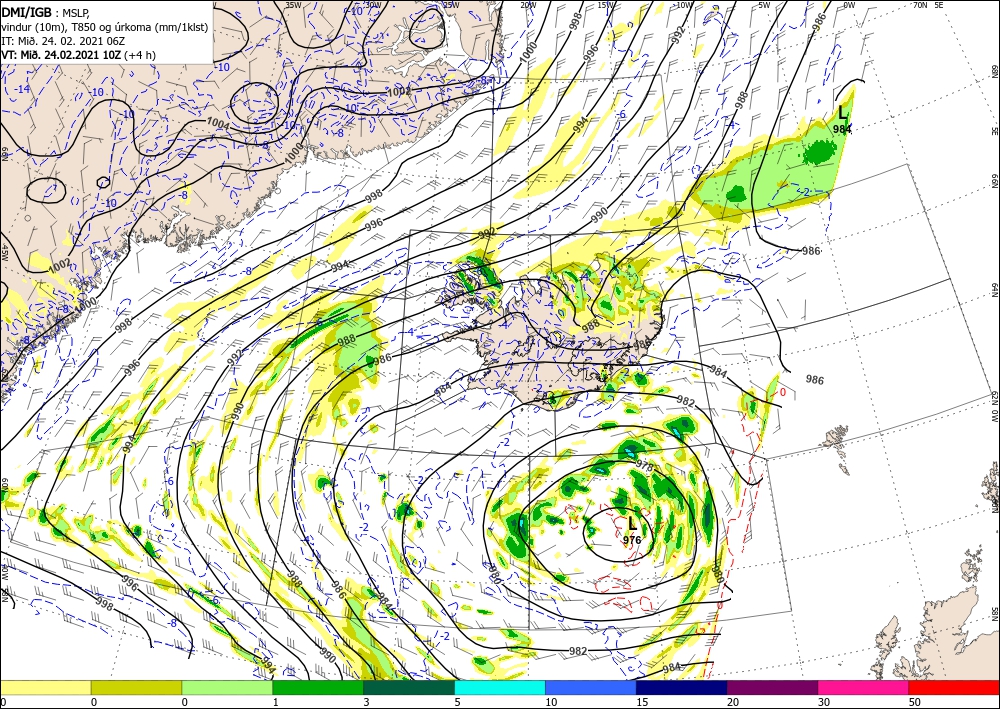The image size is (1000, 709).
Task: Click the olive-yellow legend swatch
Action: [x=136, y=688]
